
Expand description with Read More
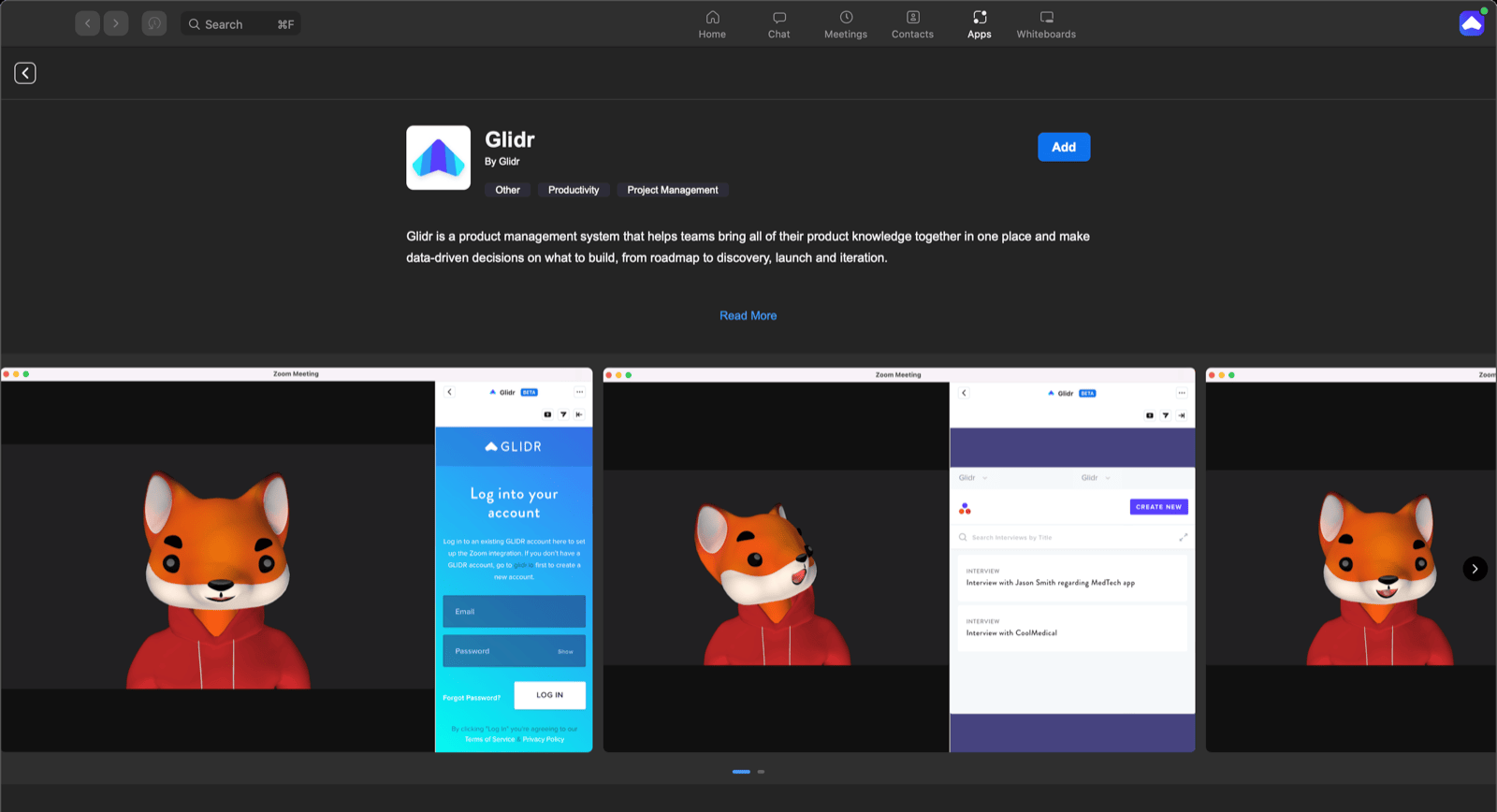pyautogui.click(x=748, y=315)
